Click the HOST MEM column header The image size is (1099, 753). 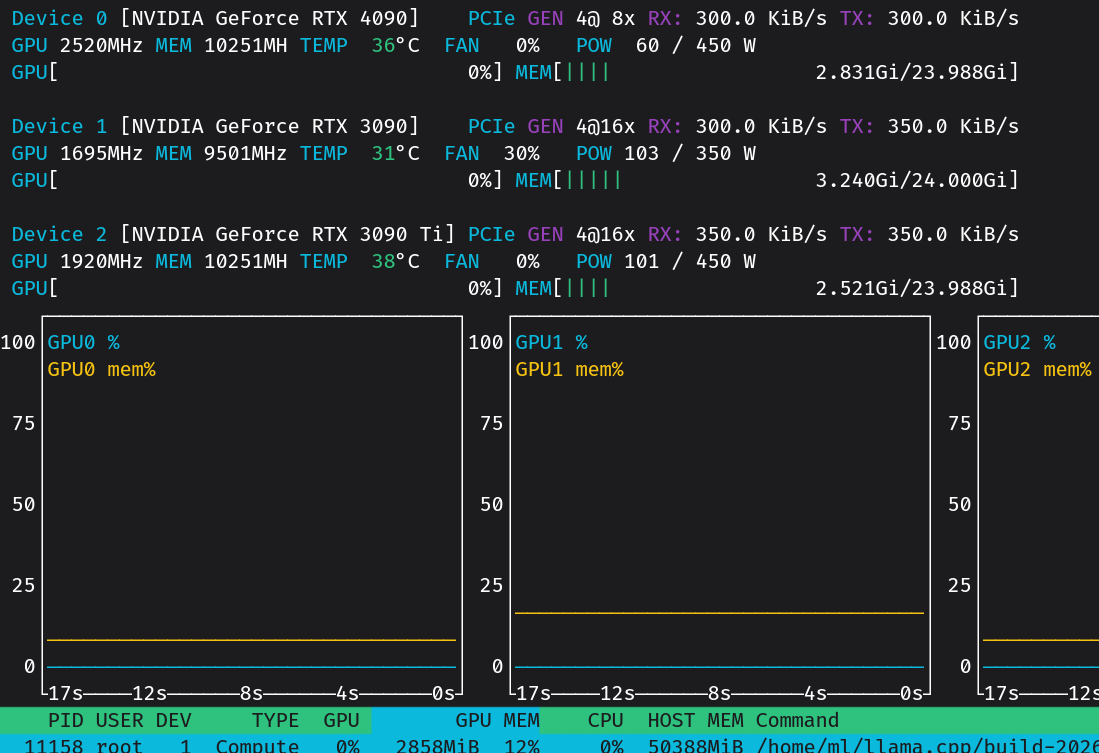pyautogui.click(x=695, y=720)
